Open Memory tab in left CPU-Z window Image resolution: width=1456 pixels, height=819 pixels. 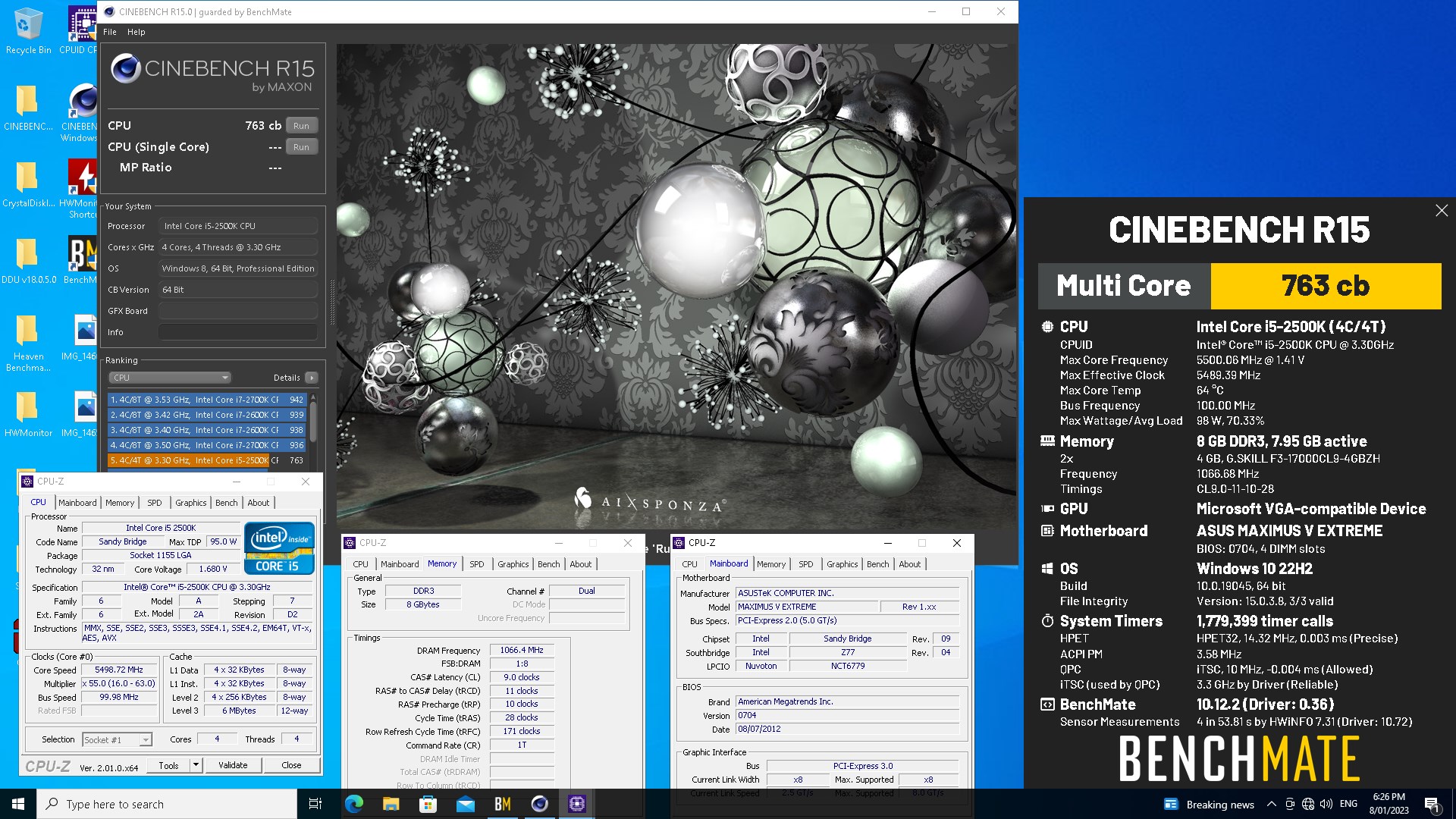point(120,503)
